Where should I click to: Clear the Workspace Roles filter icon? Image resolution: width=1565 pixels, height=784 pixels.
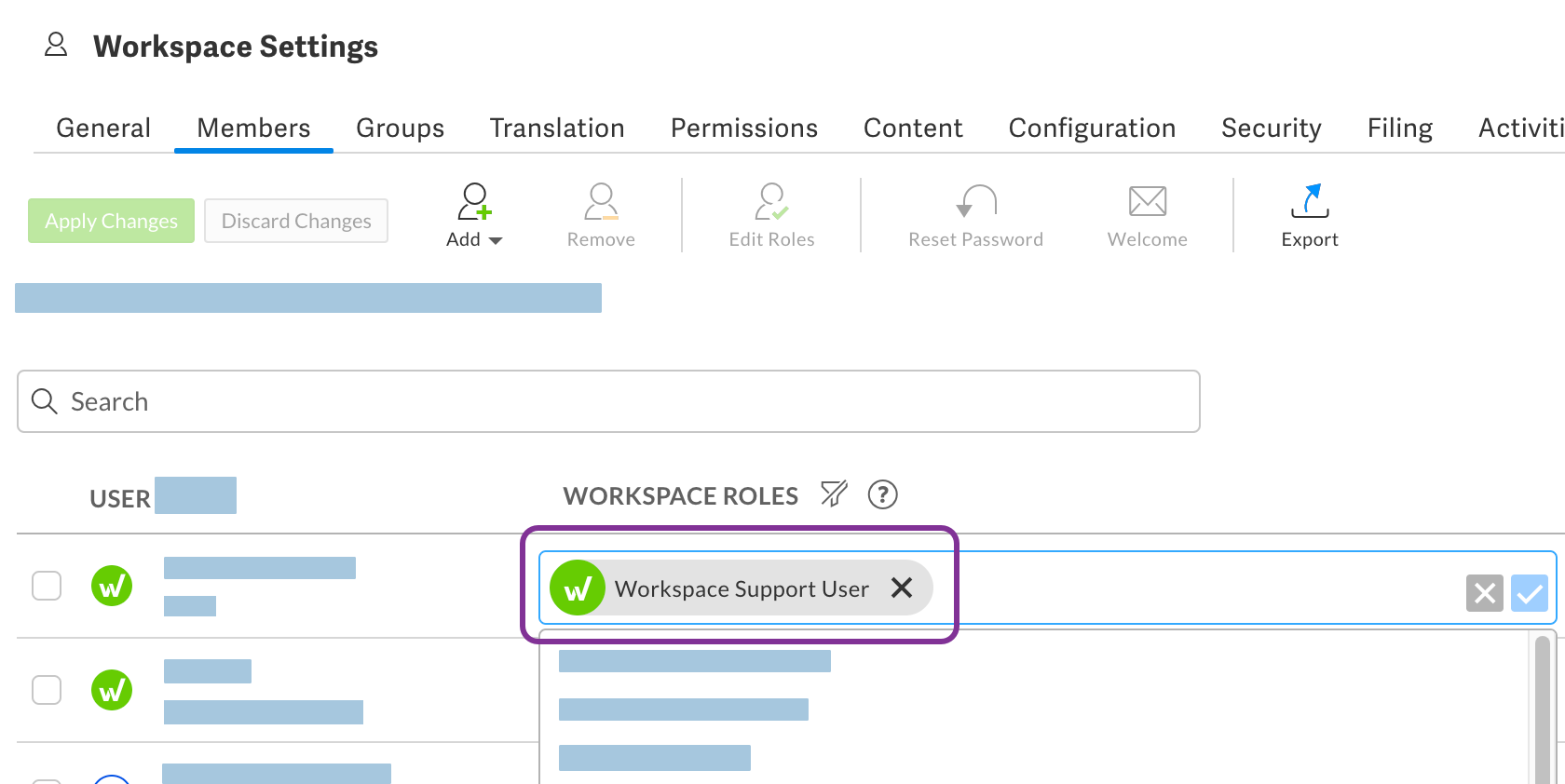point(834,493)
